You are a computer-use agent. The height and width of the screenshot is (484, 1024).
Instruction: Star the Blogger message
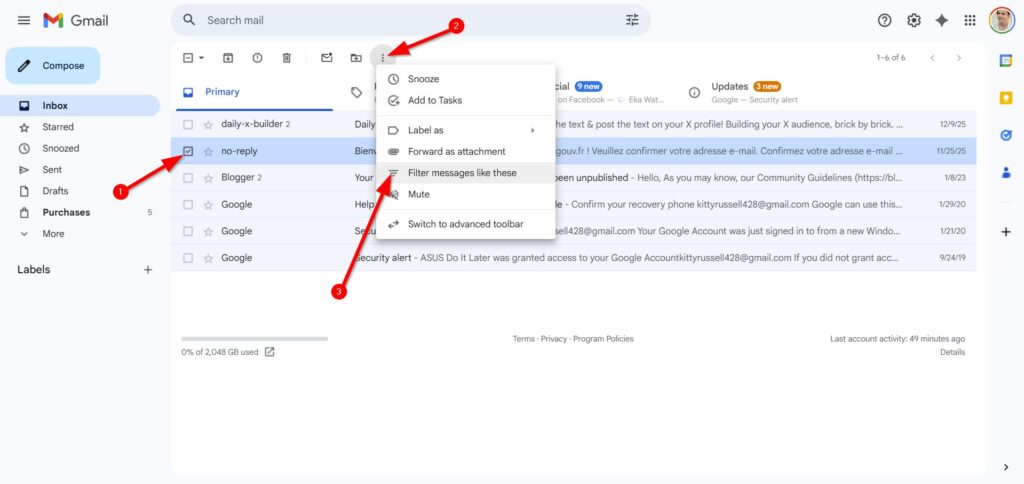tap(208, 178)
